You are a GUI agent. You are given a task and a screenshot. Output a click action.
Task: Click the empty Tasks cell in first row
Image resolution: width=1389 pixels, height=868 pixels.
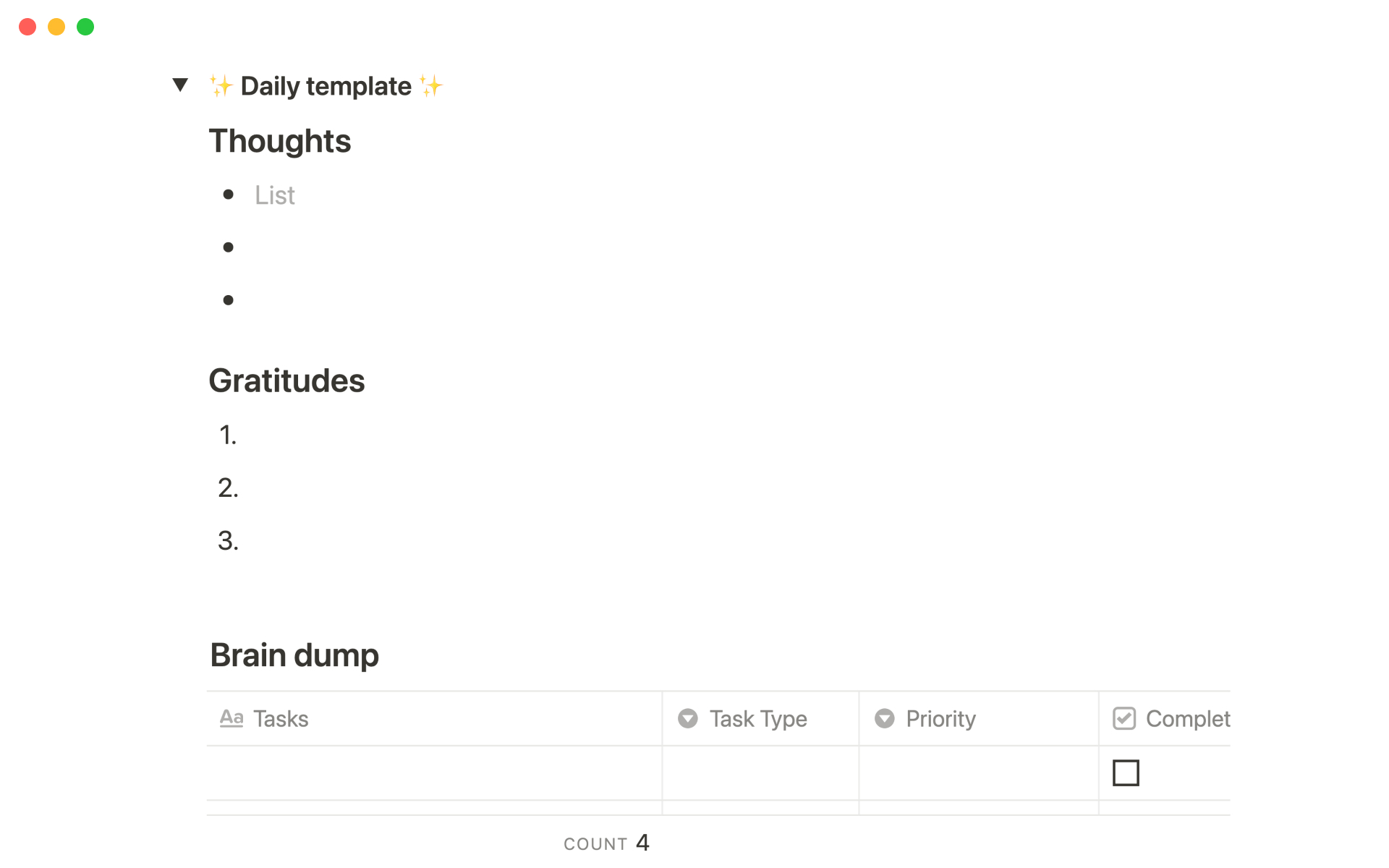434,773
